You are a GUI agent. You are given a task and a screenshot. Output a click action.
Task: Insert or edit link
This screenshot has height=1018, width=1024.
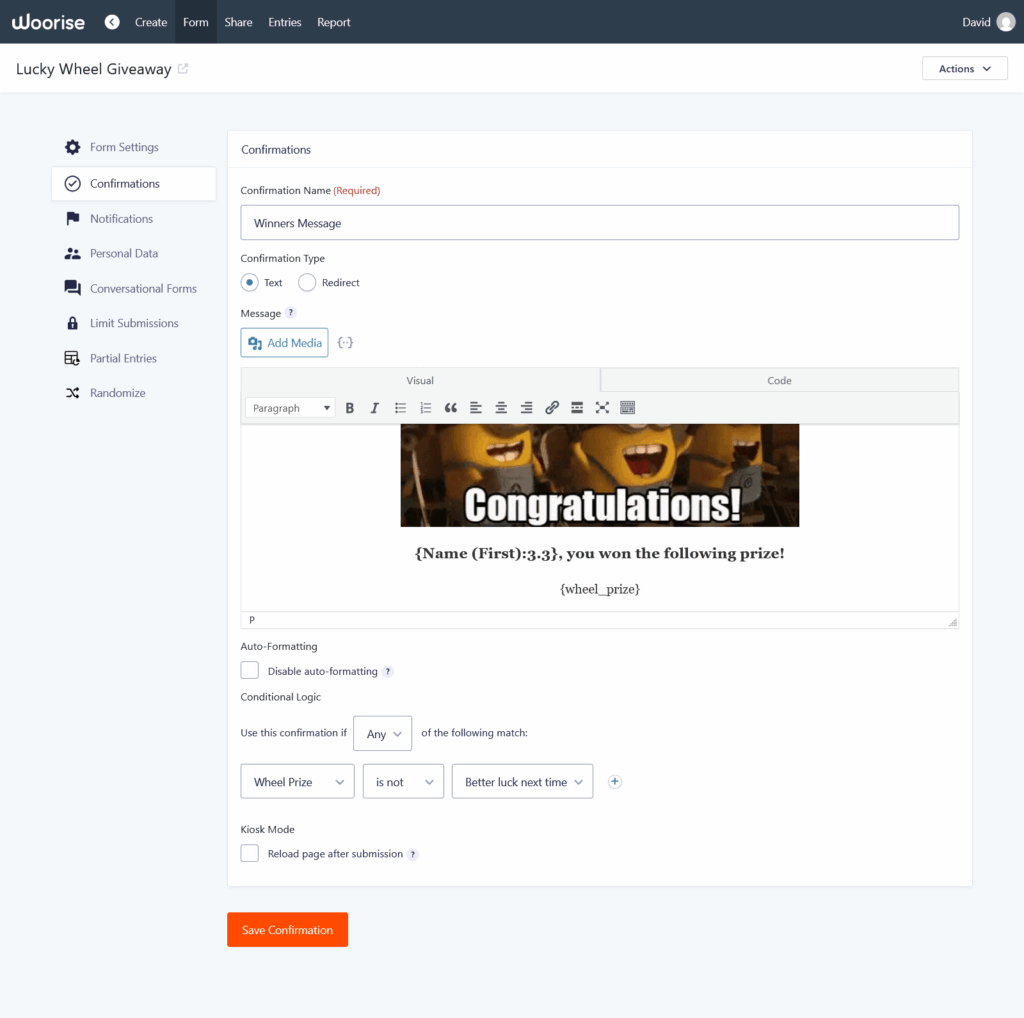click(552, 408)
